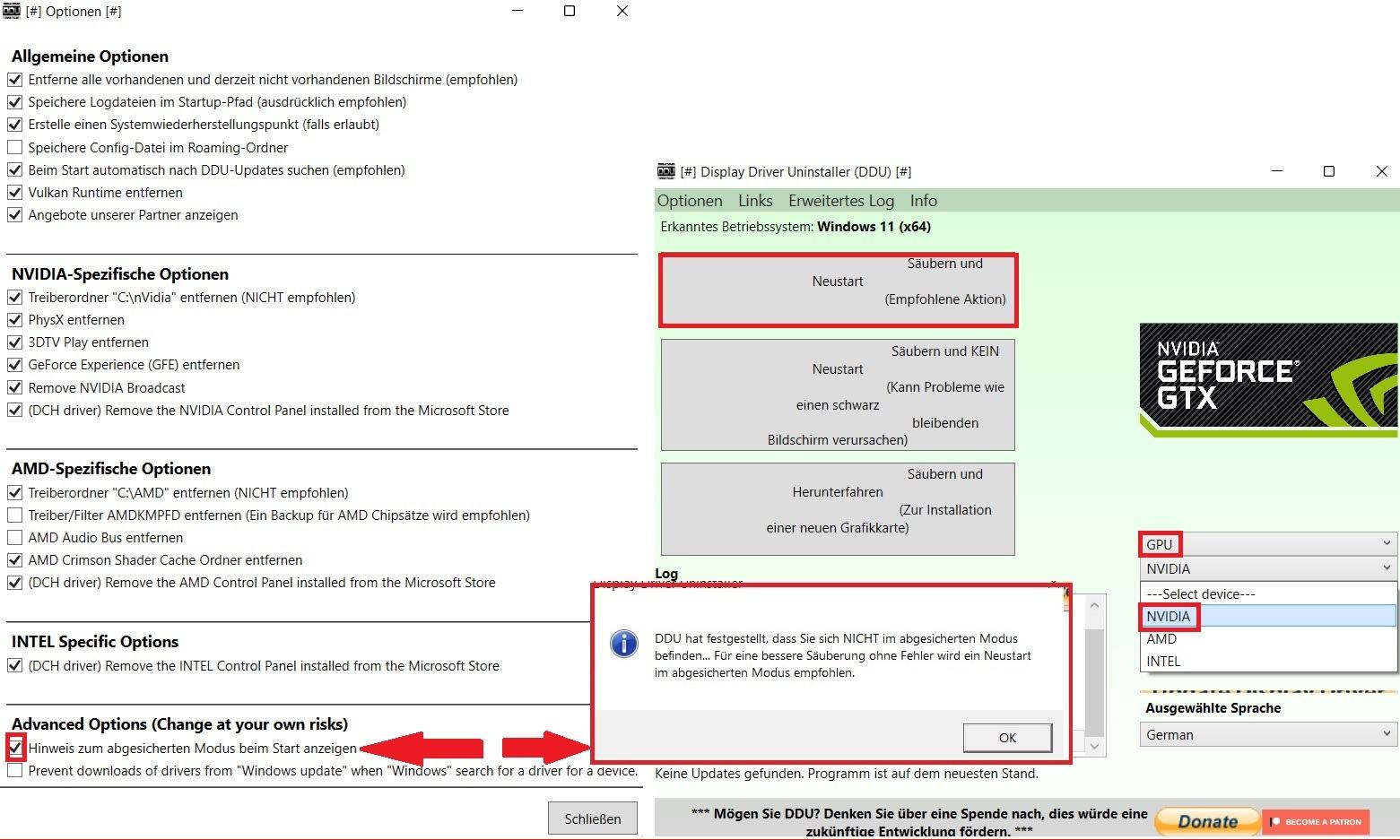The width and height of the screenshot is (1400, 840).
Task: Open the Info menu in DDU
Action: [x=924, y=201]
